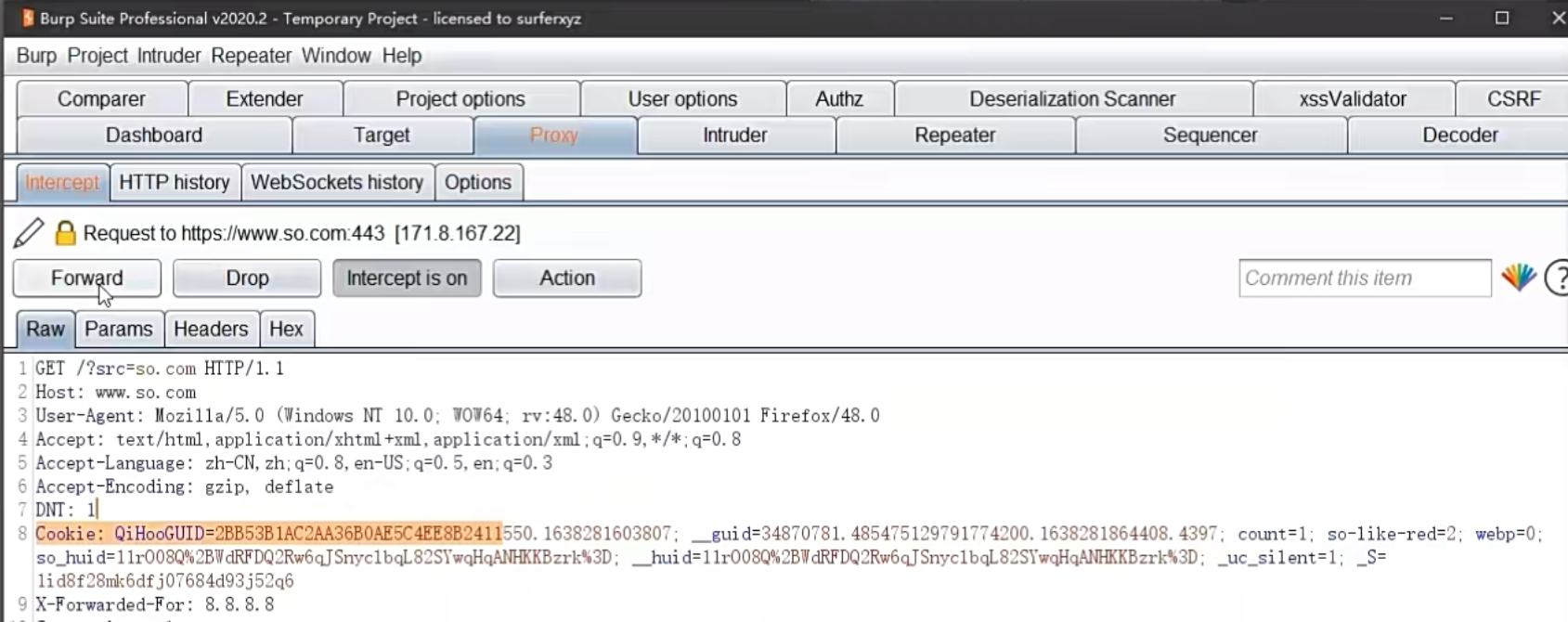Click the padlock HTTPS icon
This screenshot has width=1568, height=622.
pyautogui.click(x=65, y=232)
